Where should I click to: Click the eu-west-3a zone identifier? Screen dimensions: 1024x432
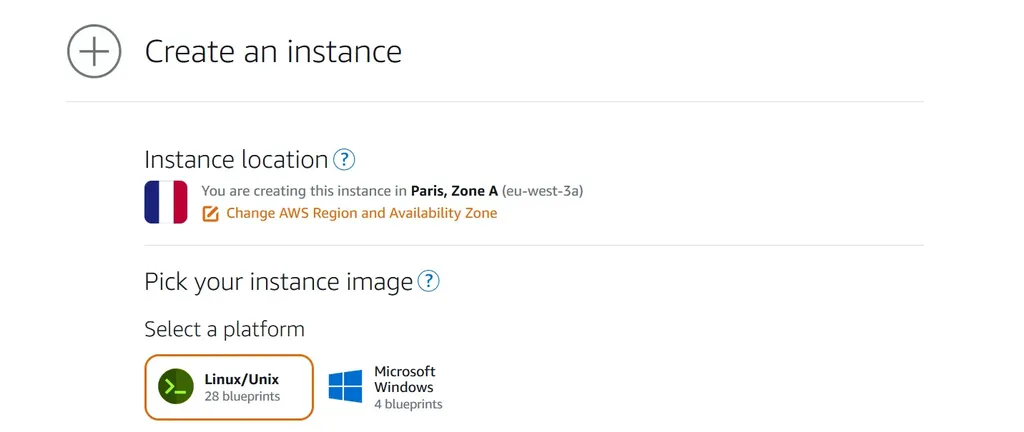tap(543, 191)
